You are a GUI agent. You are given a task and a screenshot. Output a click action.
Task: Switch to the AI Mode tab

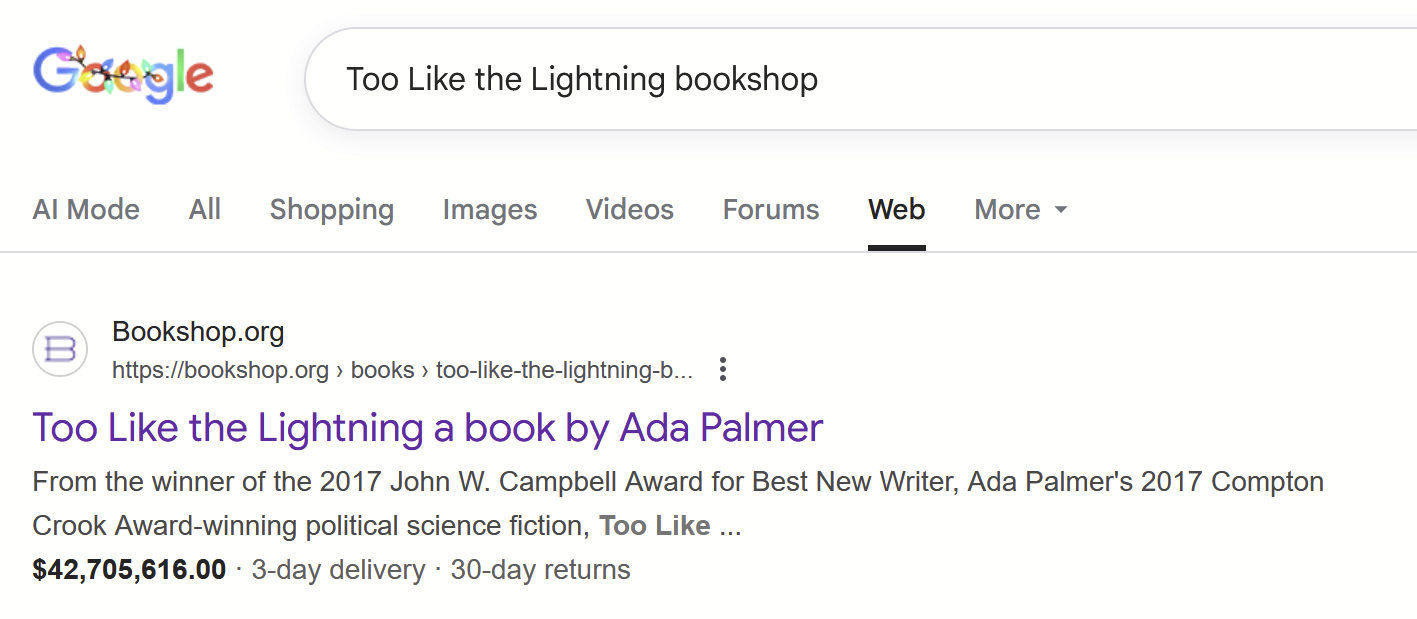coord(86,210)
